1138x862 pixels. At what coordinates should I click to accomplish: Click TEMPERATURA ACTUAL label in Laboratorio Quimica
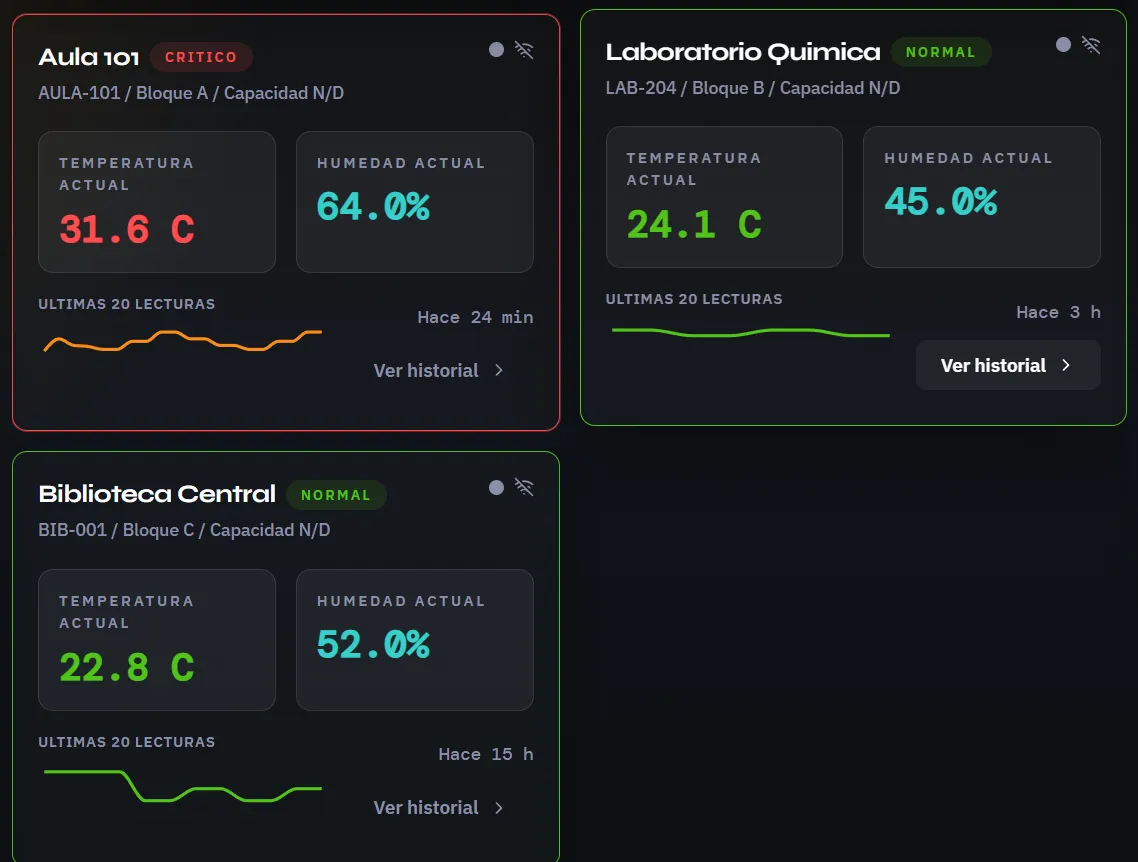coord(694,169)
